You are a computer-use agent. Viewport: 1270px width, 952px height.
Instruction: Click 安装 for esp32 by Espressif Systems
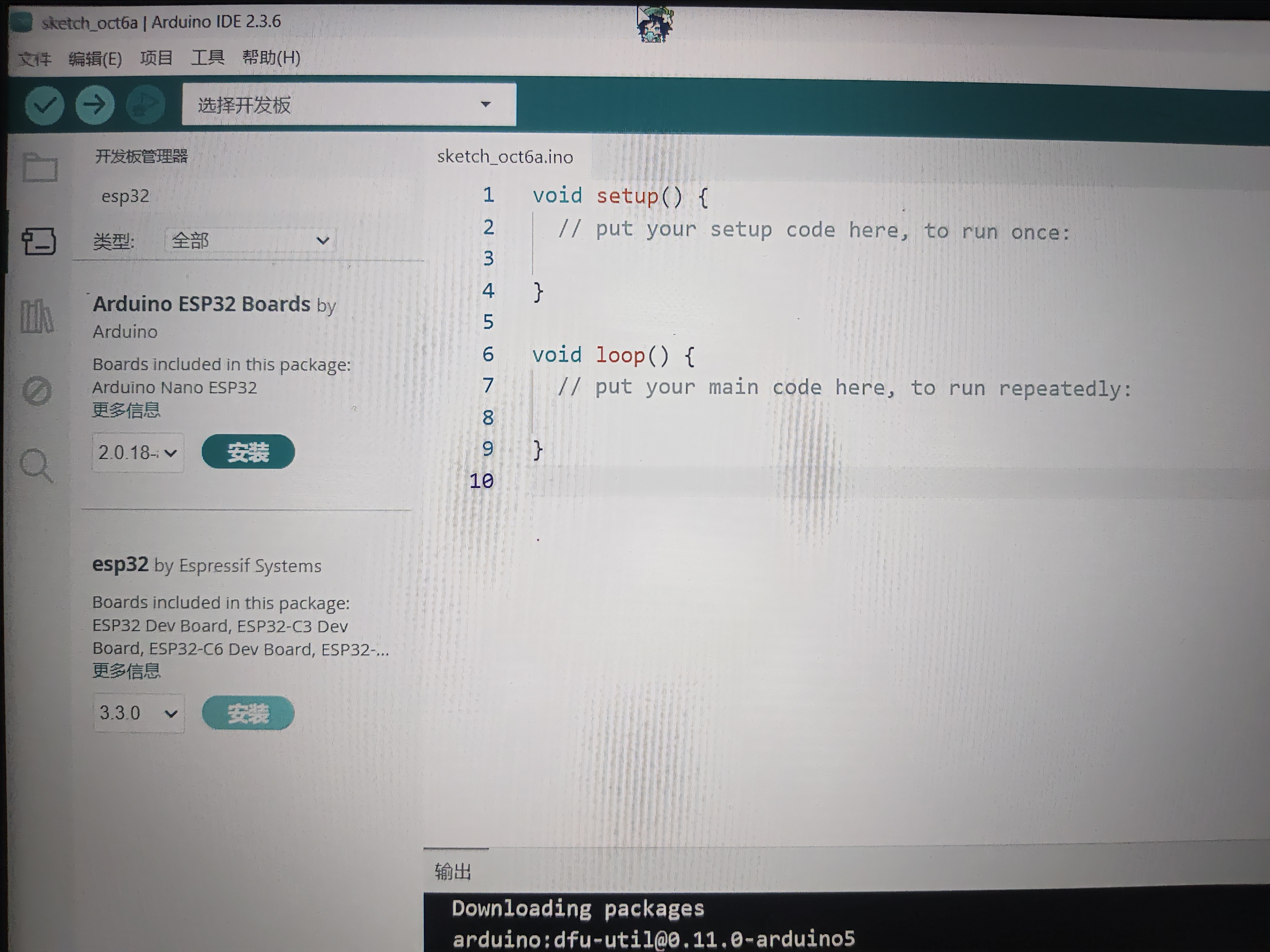pyautogui.click(x=248, y=713)
